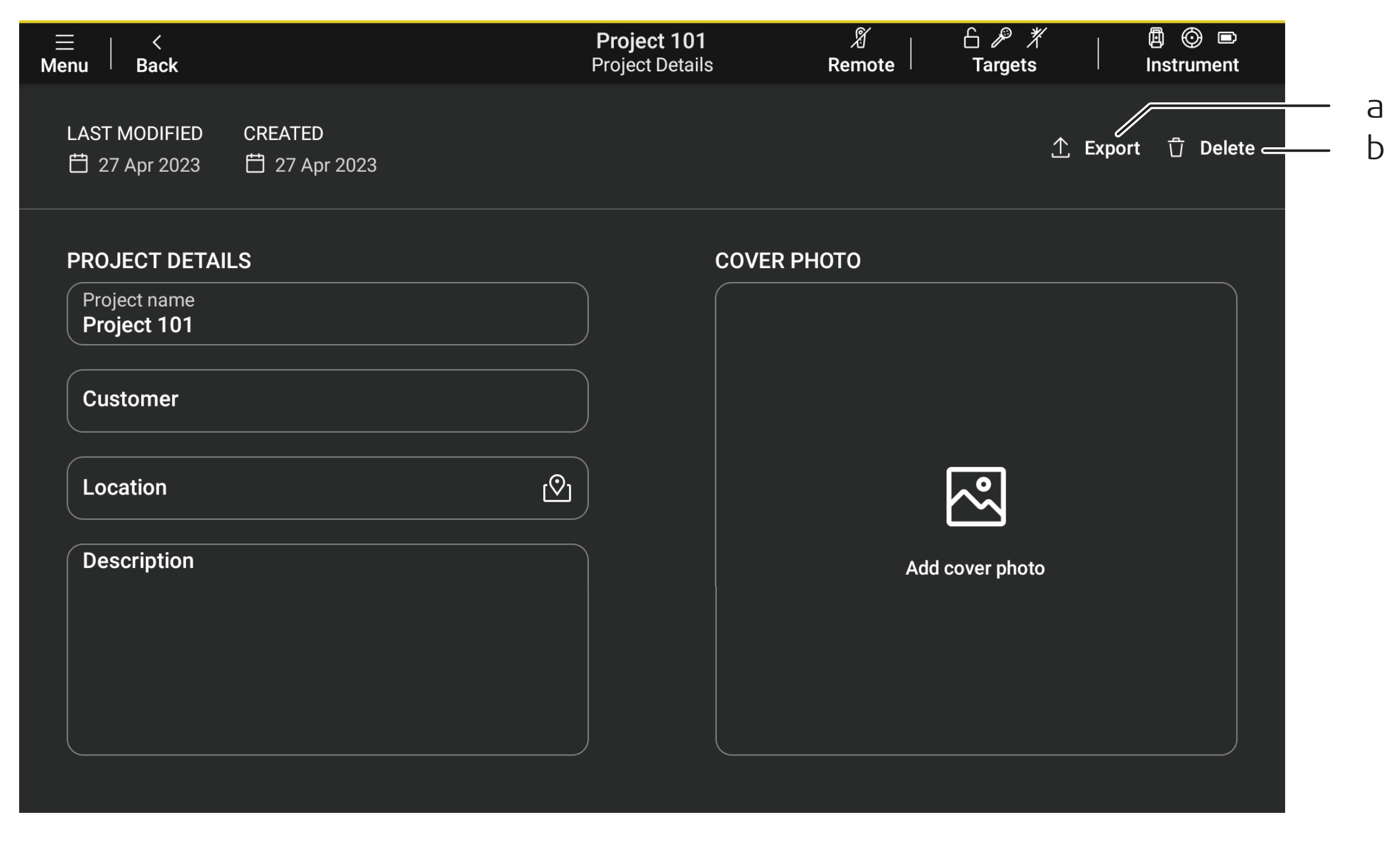Click the total station instrument icon

coord(1156,38)
